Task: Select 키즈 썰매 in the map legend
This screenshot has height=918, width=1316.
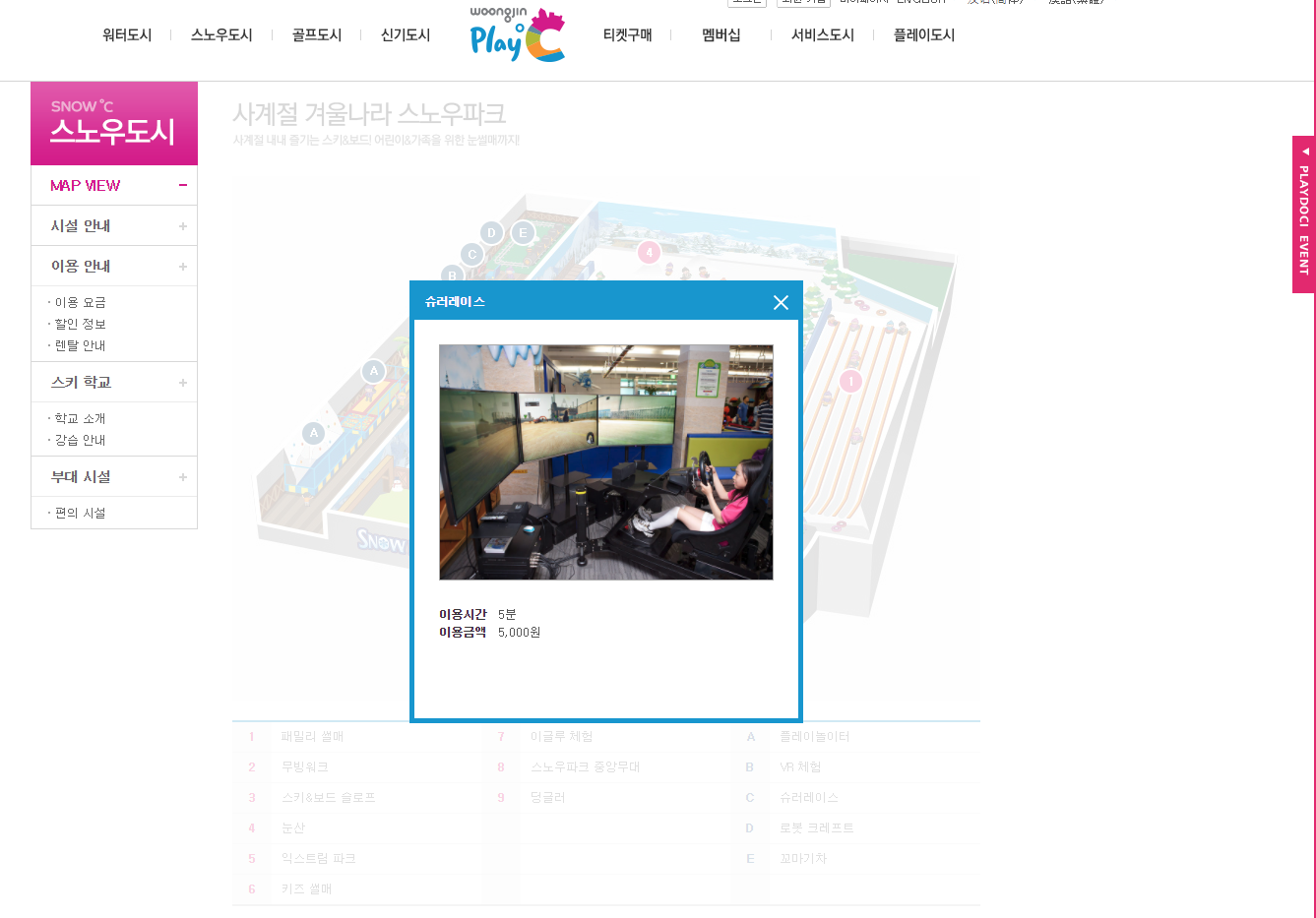Action: tap(307, 889)
